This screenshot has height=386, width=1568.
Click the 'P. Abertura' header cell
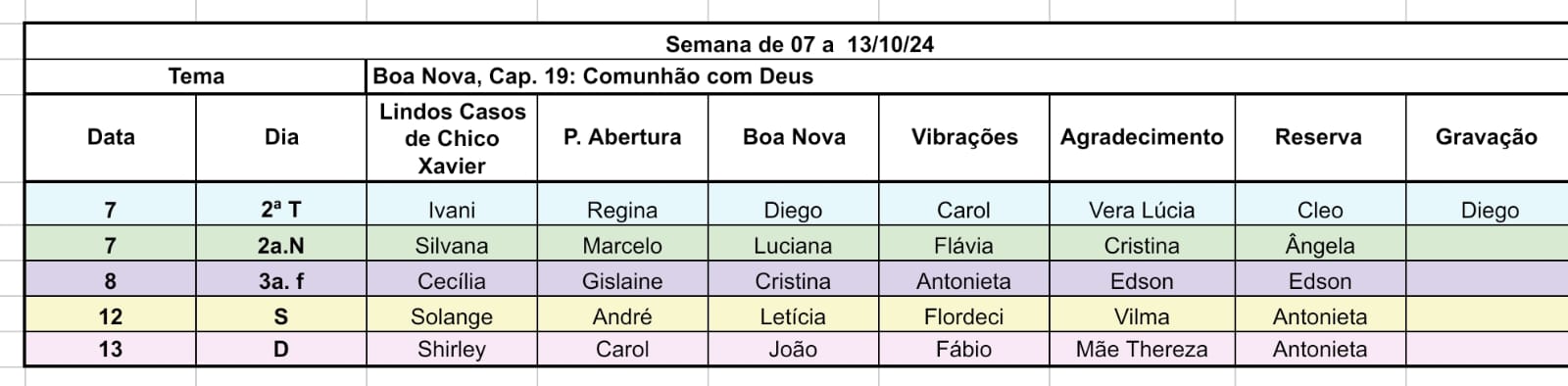622,137
